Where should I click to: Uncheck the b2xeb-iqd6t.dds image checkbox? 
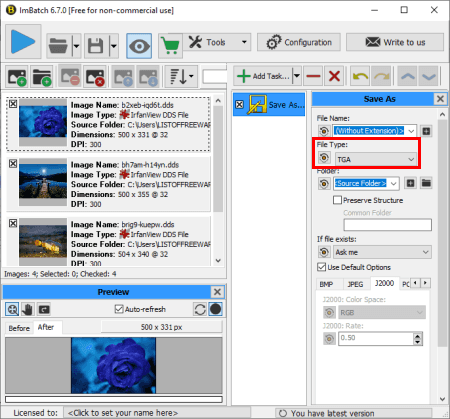[13, 104]
